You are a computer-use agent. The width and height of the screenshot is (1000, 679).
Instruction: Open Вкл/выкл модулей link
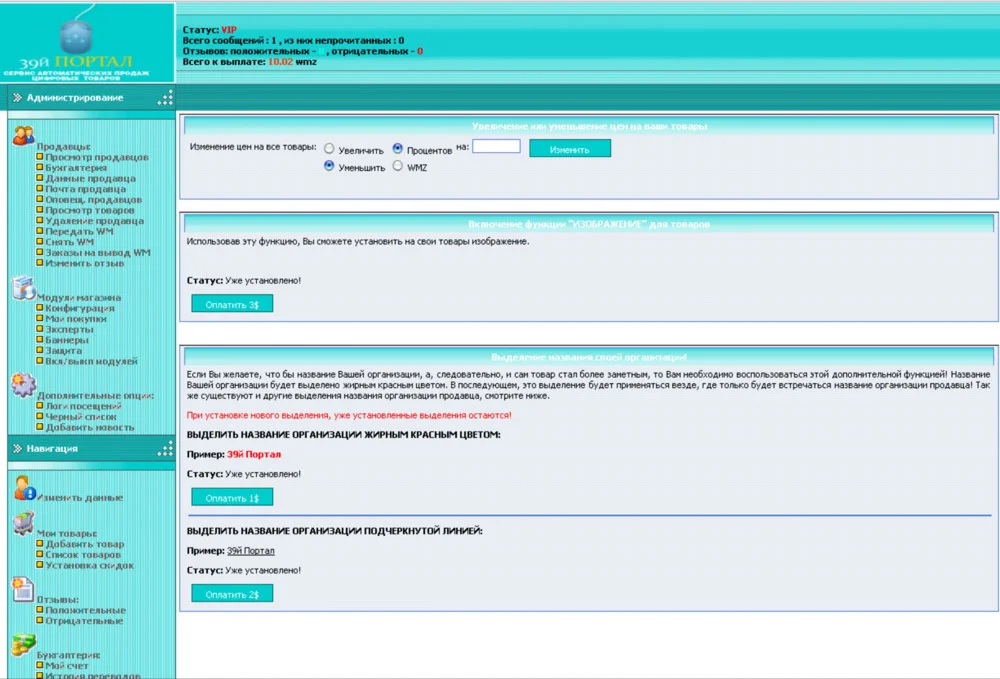point(91,361)
